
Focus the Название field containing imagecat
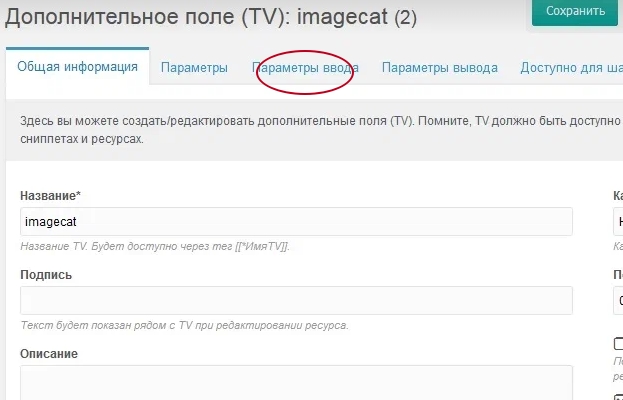(296, 221)
